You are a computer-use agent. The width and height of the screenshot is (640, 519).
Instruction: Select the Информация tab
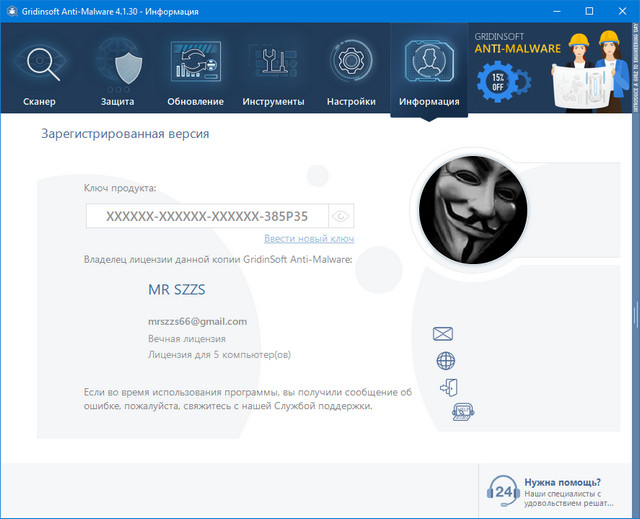coord(428,70)
